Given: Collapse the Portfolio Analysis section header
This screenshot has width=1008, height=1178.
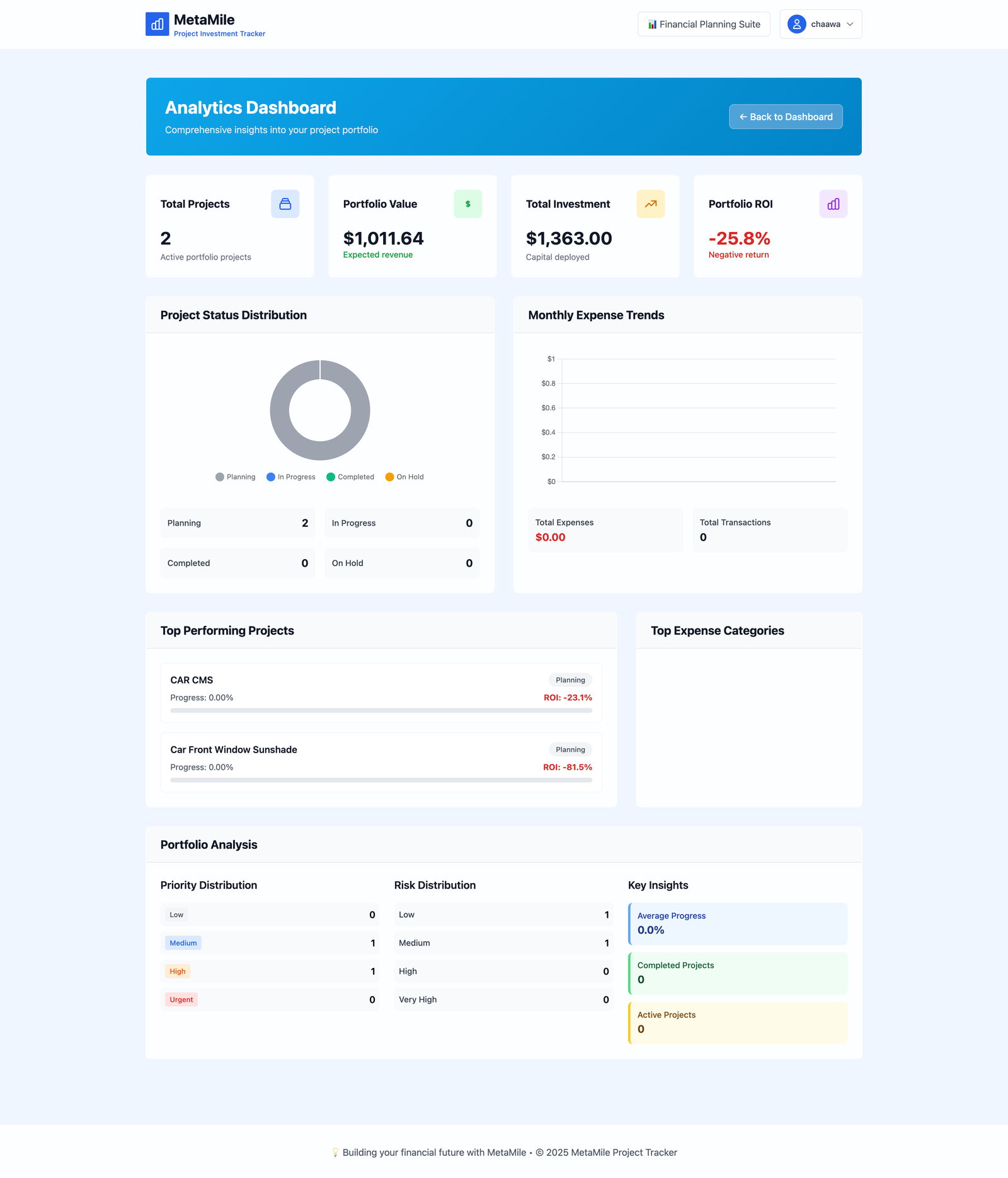Looking at the screenshot, I should 208,845.
